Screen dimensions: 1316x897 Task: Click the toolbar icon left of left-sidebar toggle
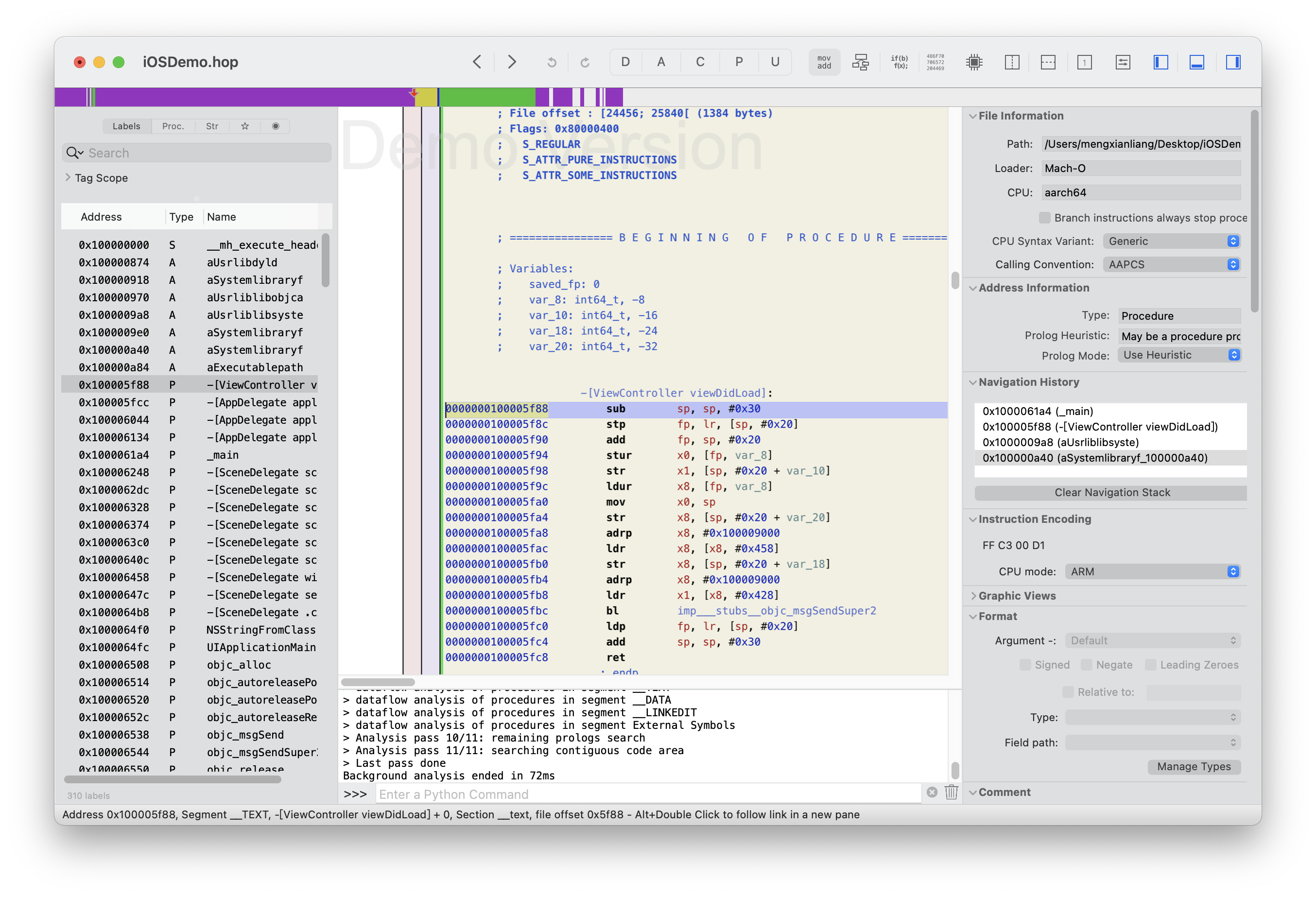click(x=1122, y=62)
